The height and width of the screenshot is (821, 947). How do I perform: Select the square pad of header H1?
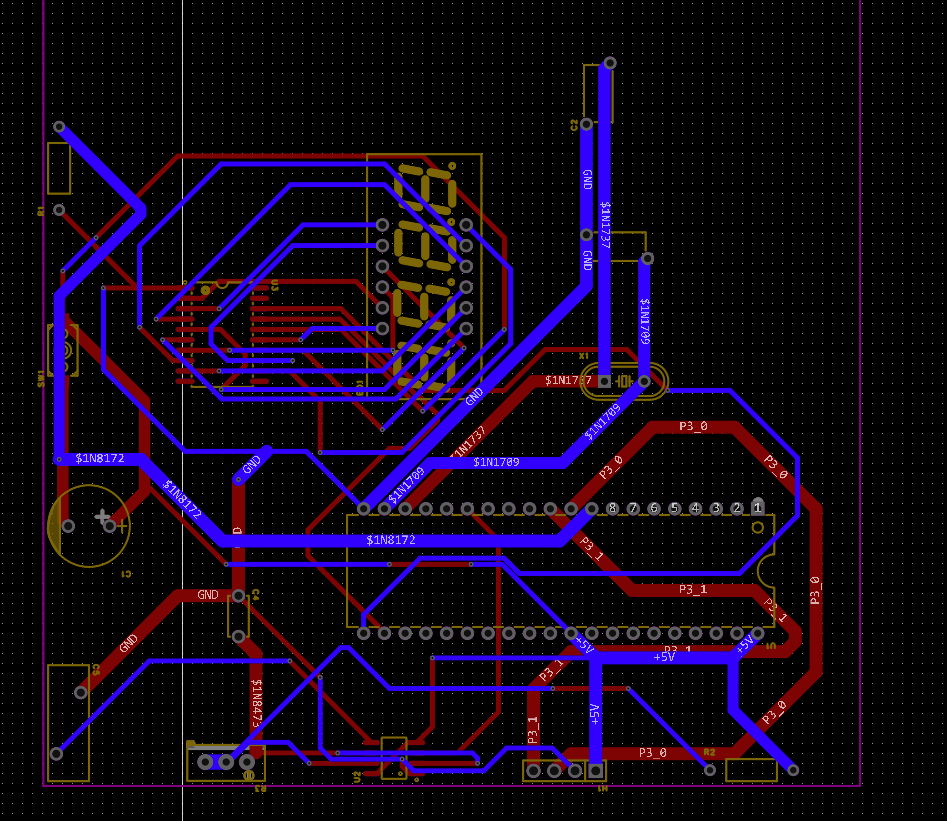click(595, 770)
